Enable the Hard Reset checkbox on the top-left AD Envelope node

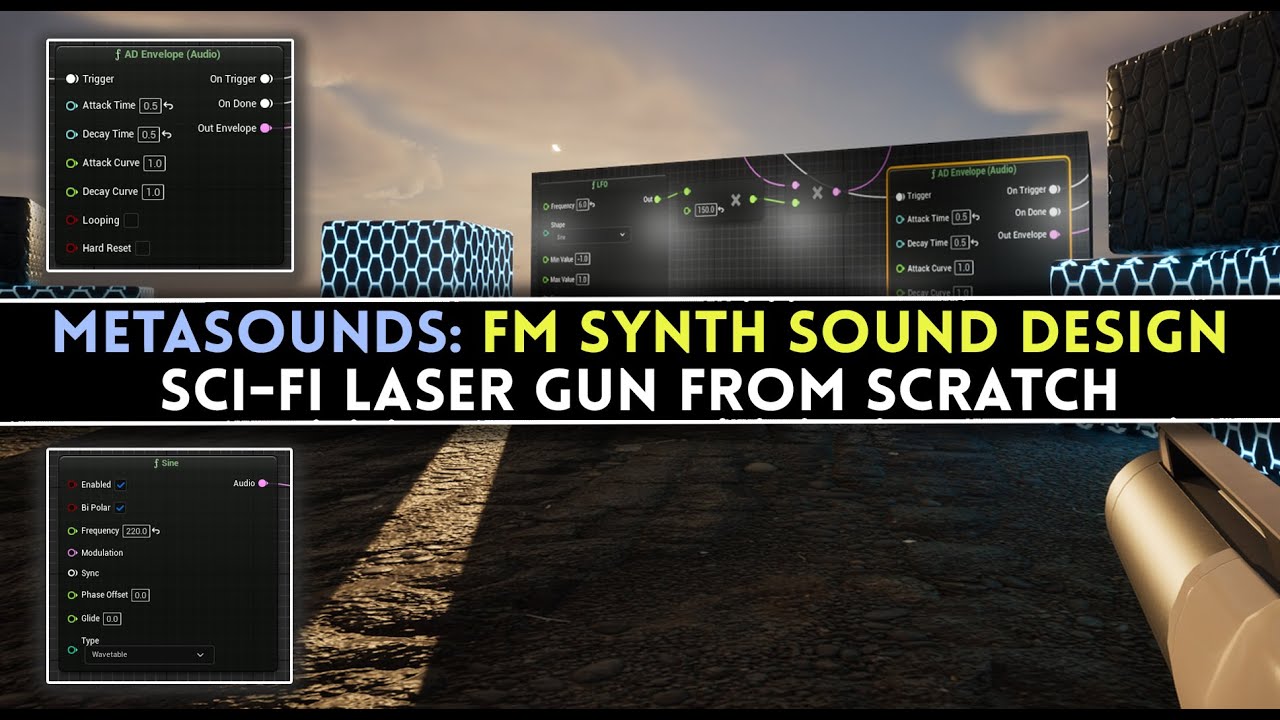point(143,248)
